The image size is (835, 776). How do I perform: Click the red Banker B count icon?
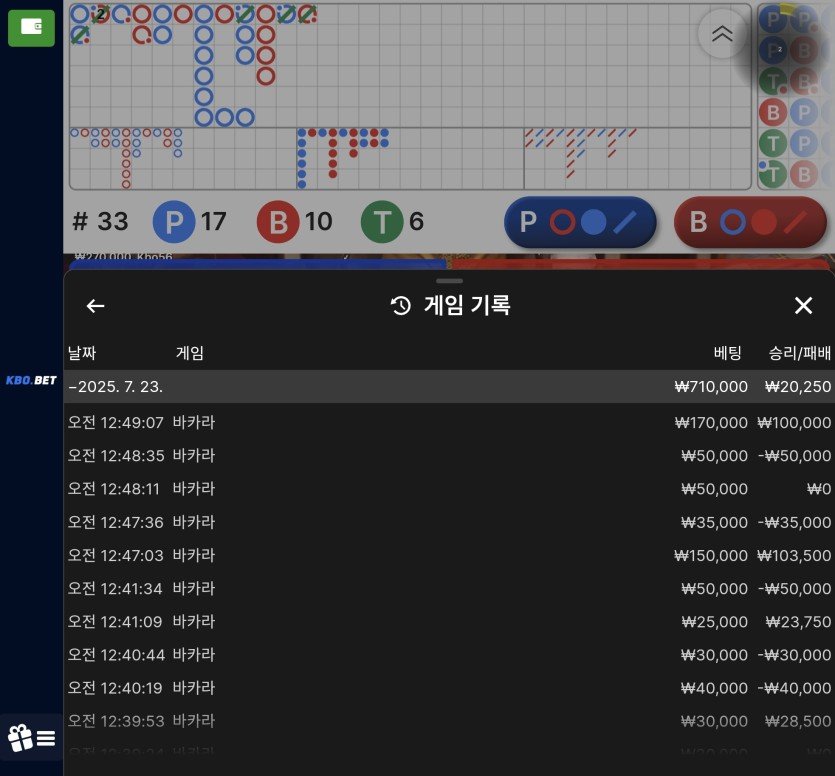tap(278, 222)
